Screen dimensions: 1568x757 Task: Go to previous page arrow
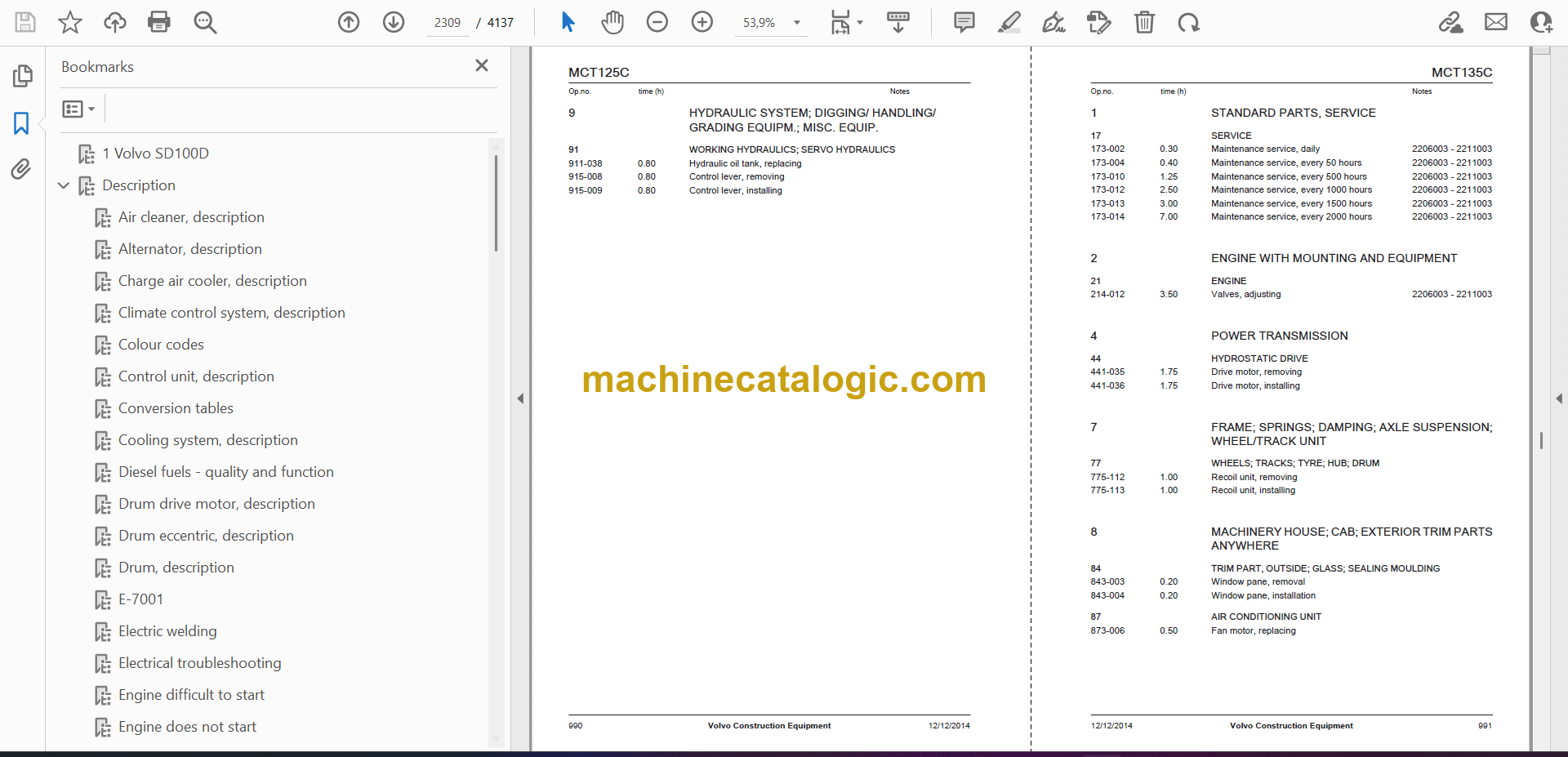click(x=349, y=22)
